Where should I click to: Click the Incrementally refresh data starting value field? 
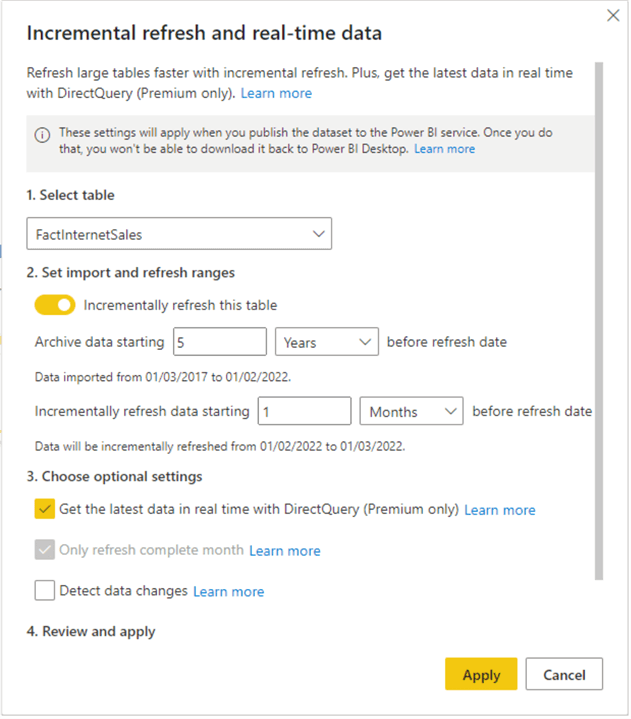coord(304,411)
